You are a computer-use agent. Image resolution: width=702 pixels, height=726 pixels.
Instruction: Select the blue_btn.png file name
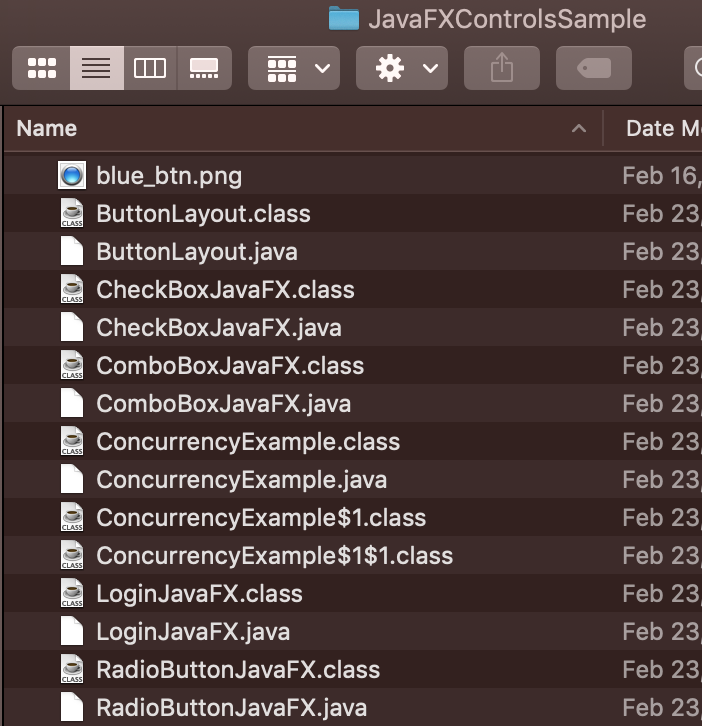pyautogui.click(x=169, y=176)
